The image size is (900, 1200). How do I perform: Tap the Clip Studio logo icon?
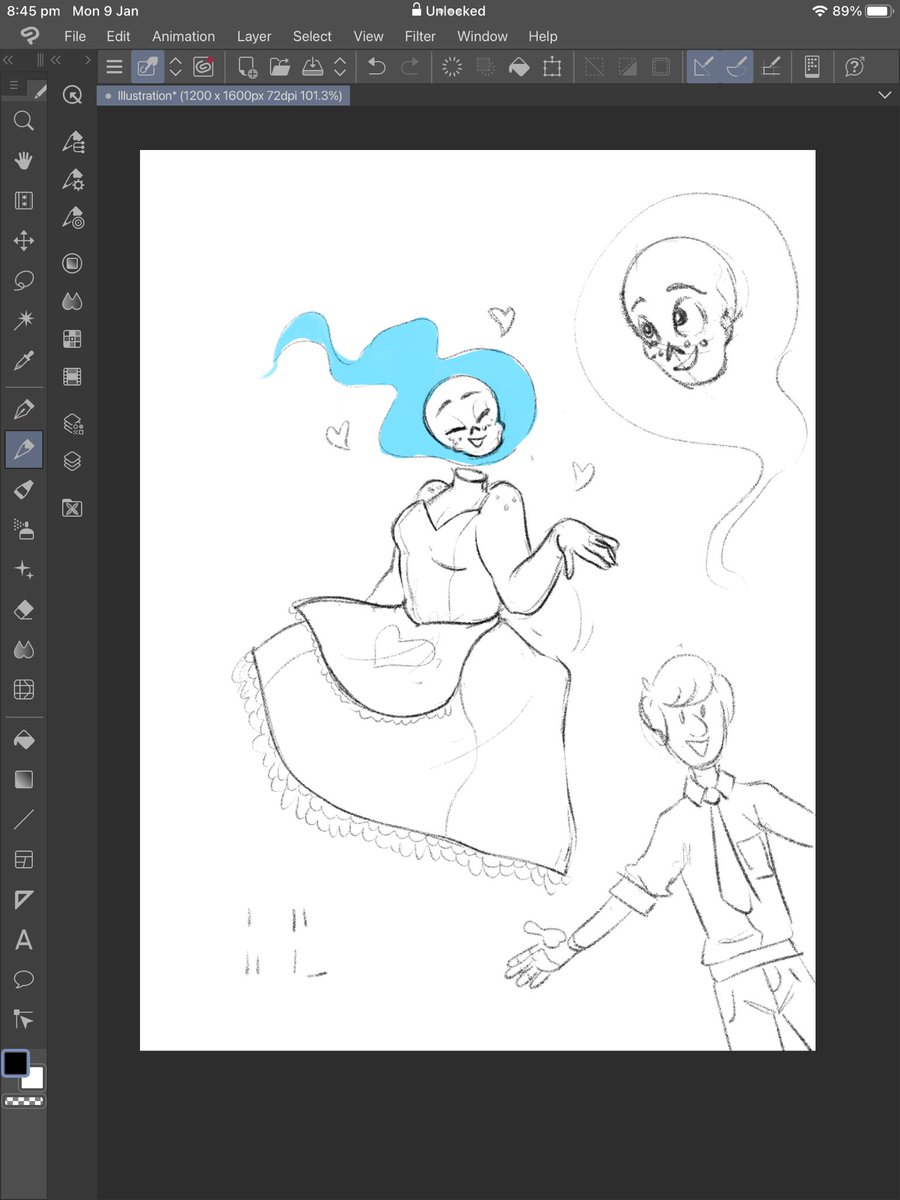32,37
